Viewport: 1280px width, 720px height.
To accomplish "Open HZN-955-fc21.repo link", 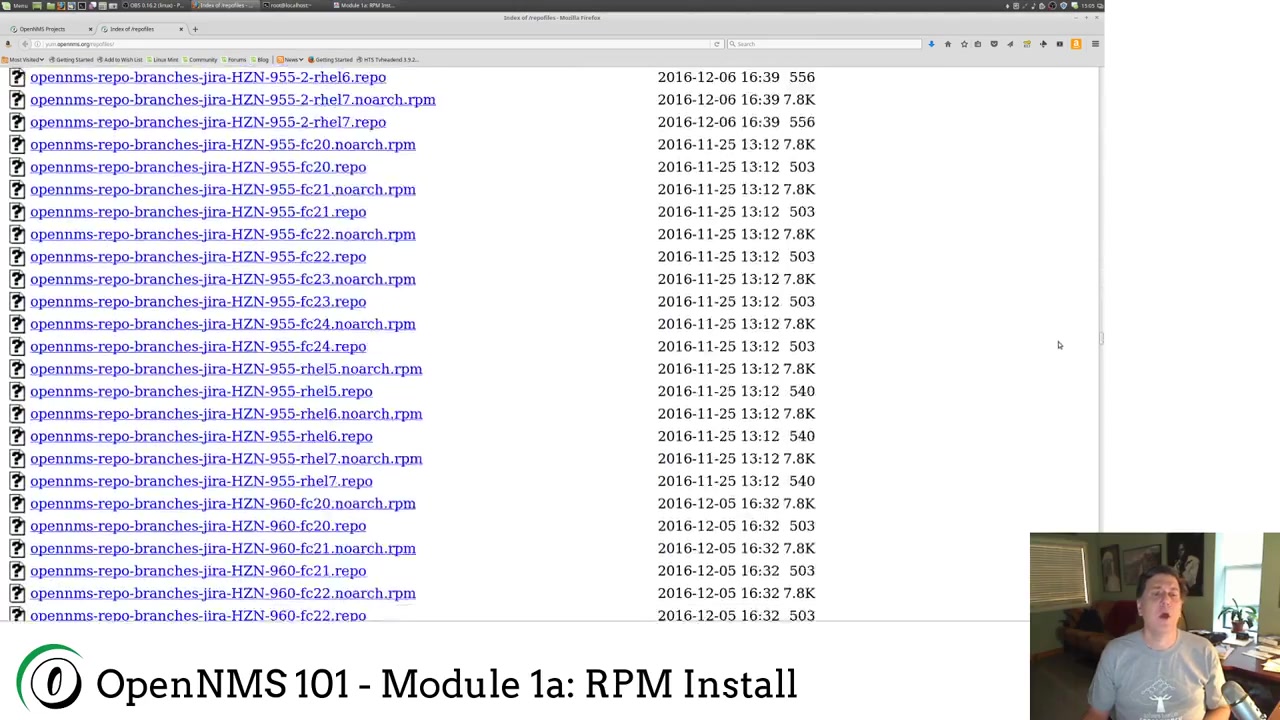I will [x=198, y=212].
